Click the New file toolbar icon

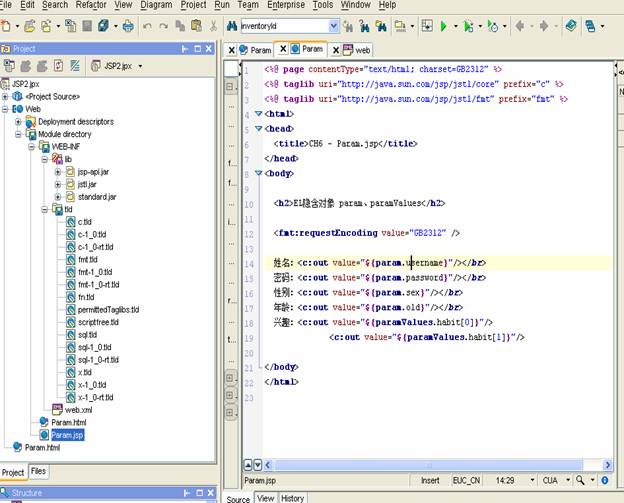tap(6, 26)
